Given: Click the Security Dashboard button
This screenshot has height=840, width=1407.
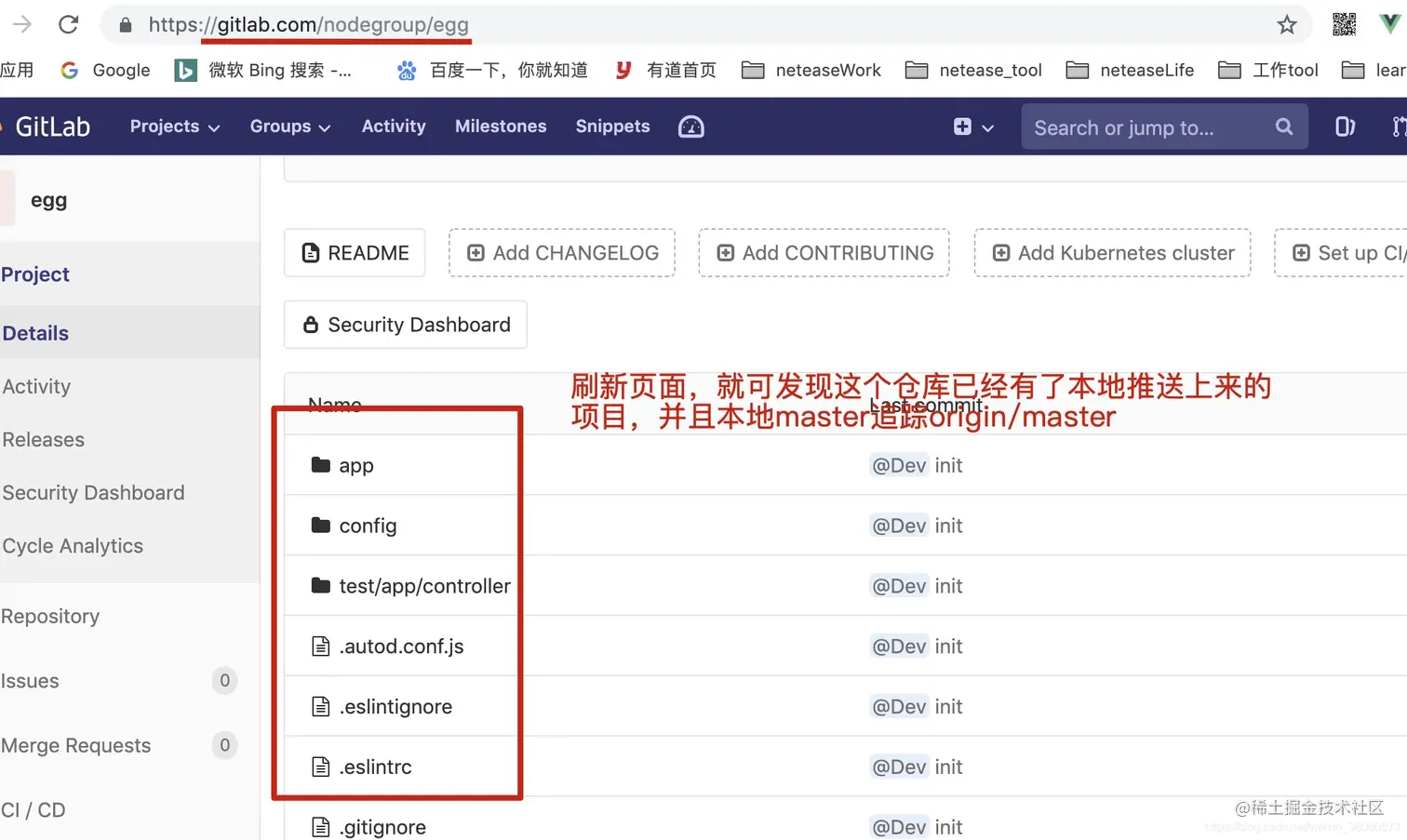Looking at the screenshot, I should click(x=406, y=325).
